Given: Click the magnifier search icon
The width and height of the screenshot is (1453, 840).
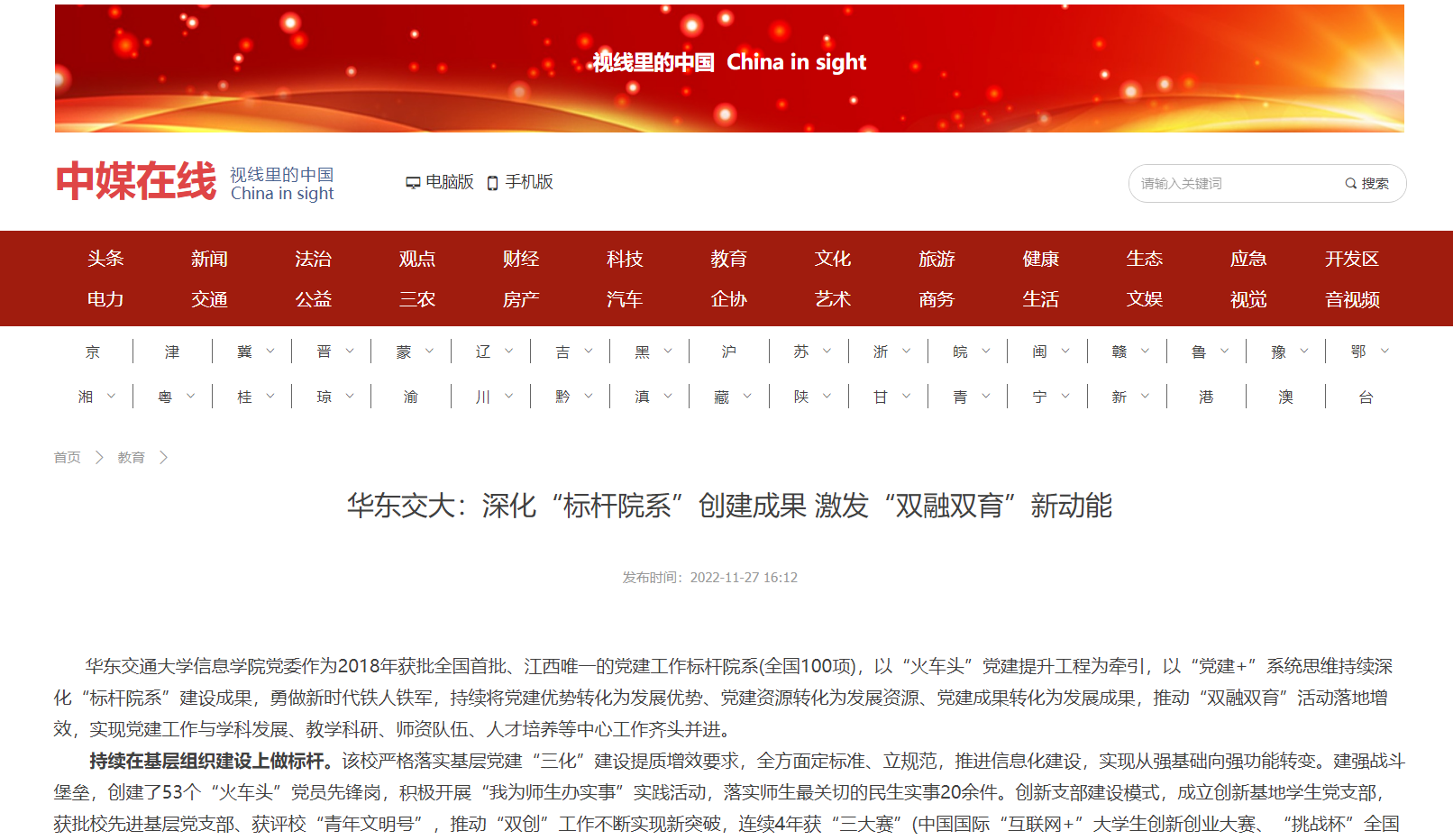Looking at the screenshot, I should click(1350, 184).
